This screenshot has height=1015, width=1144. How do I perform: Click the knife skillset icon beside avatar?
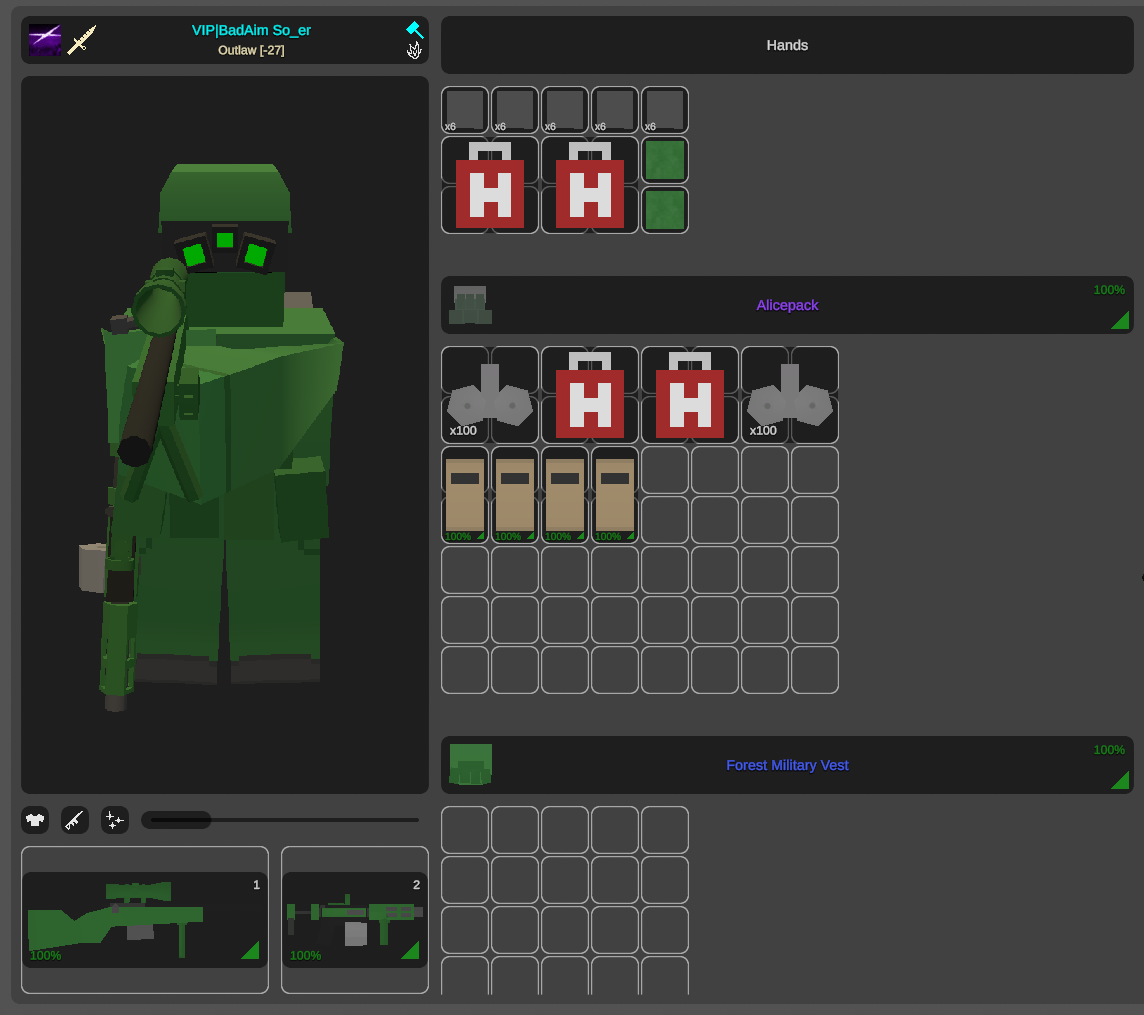coord(82,40)
